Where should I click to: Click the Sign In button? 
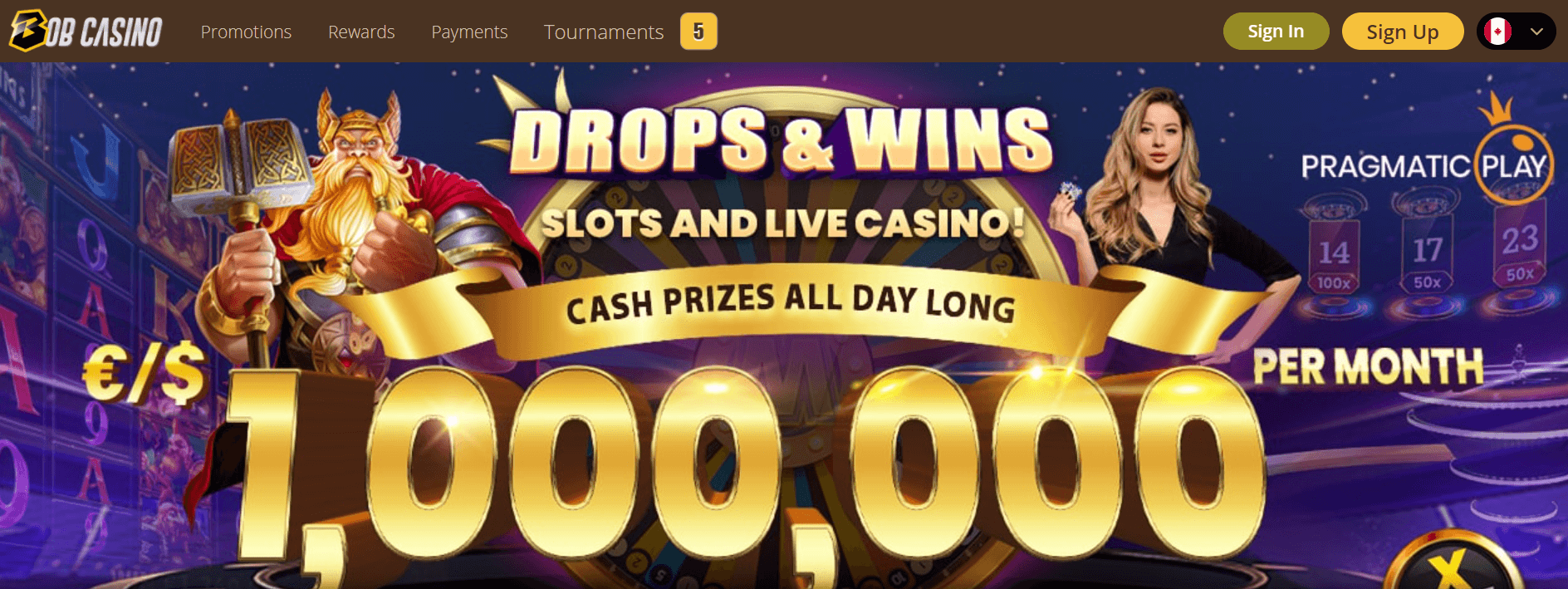pyautogui.click(x=1276, y=32)
